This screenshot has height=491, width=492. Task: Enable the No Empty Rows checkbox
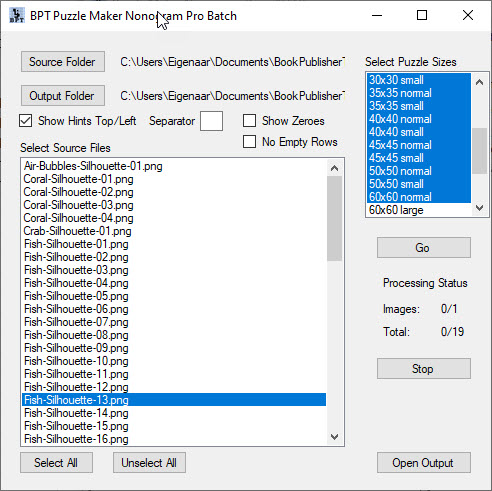249,142
